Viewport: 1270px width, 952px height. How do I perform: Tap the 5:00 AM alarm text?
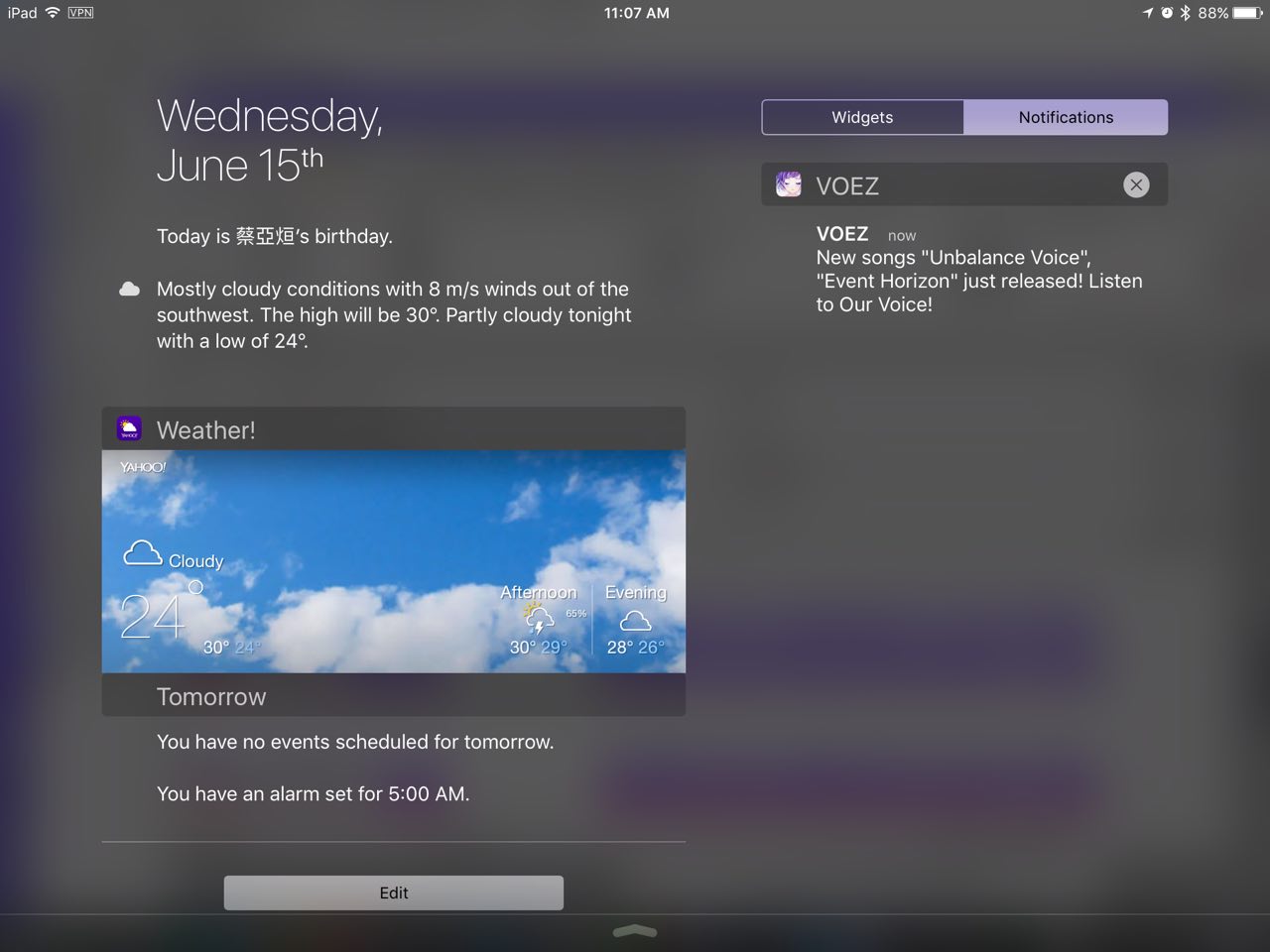(x=314, y=793)
